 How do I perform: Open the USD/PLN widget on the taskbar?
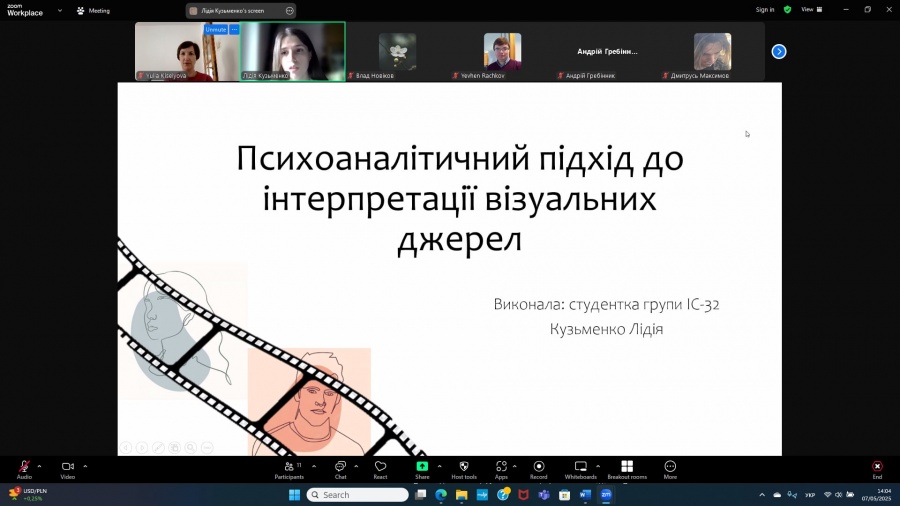click(x=29, y=495)
